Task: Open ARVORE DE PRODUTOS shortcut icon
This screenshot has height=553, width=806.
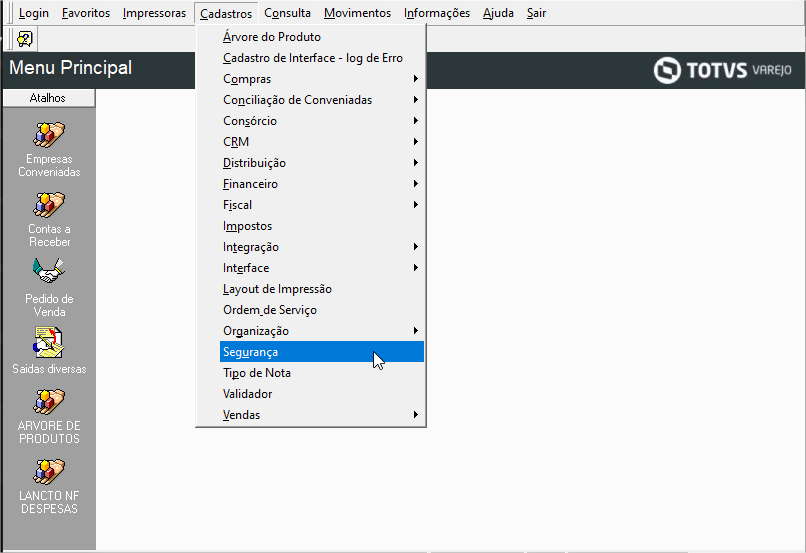Action: coord(49,401)
